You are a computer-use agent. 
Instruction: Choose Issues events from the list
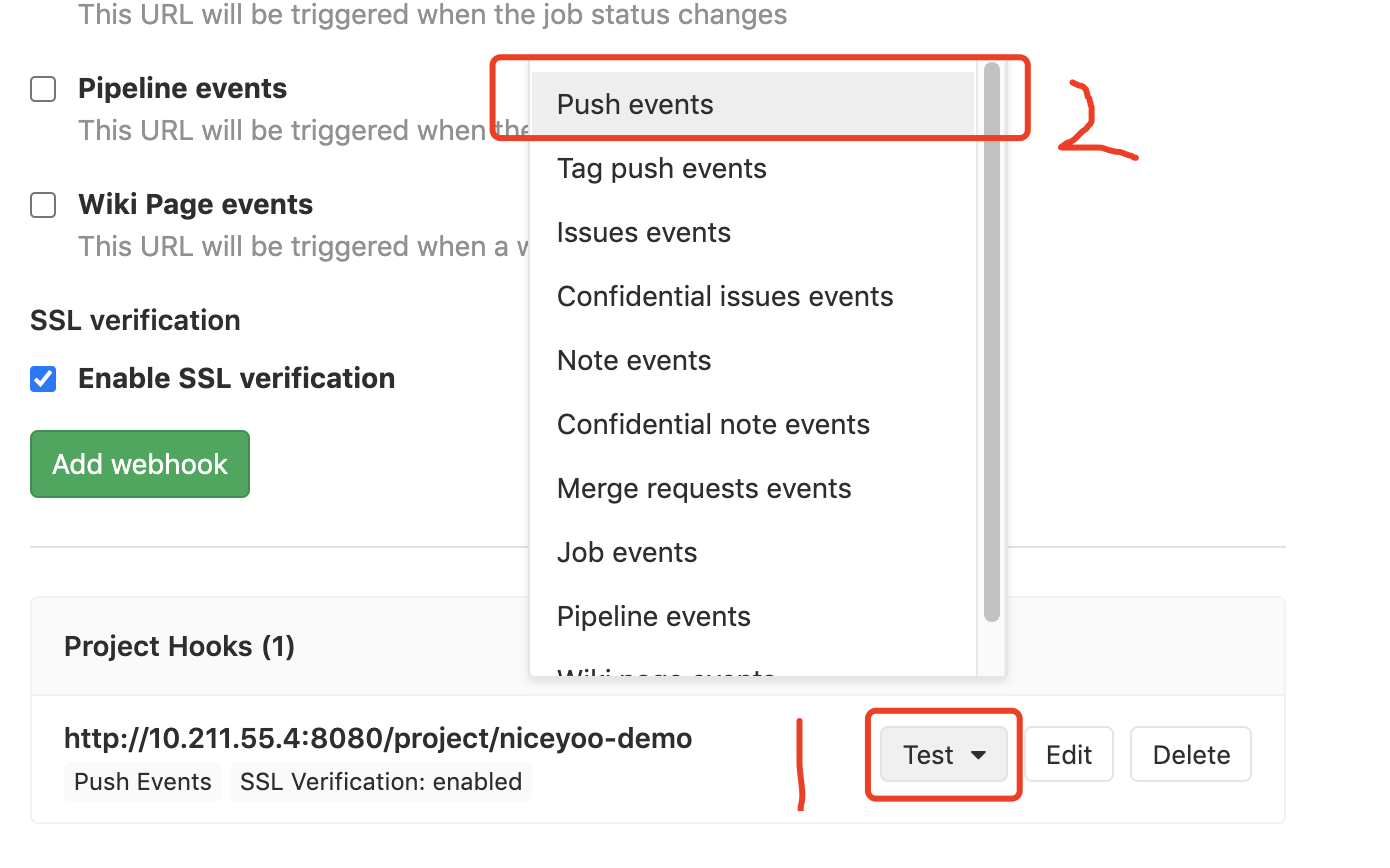click(x=753, y=232)
